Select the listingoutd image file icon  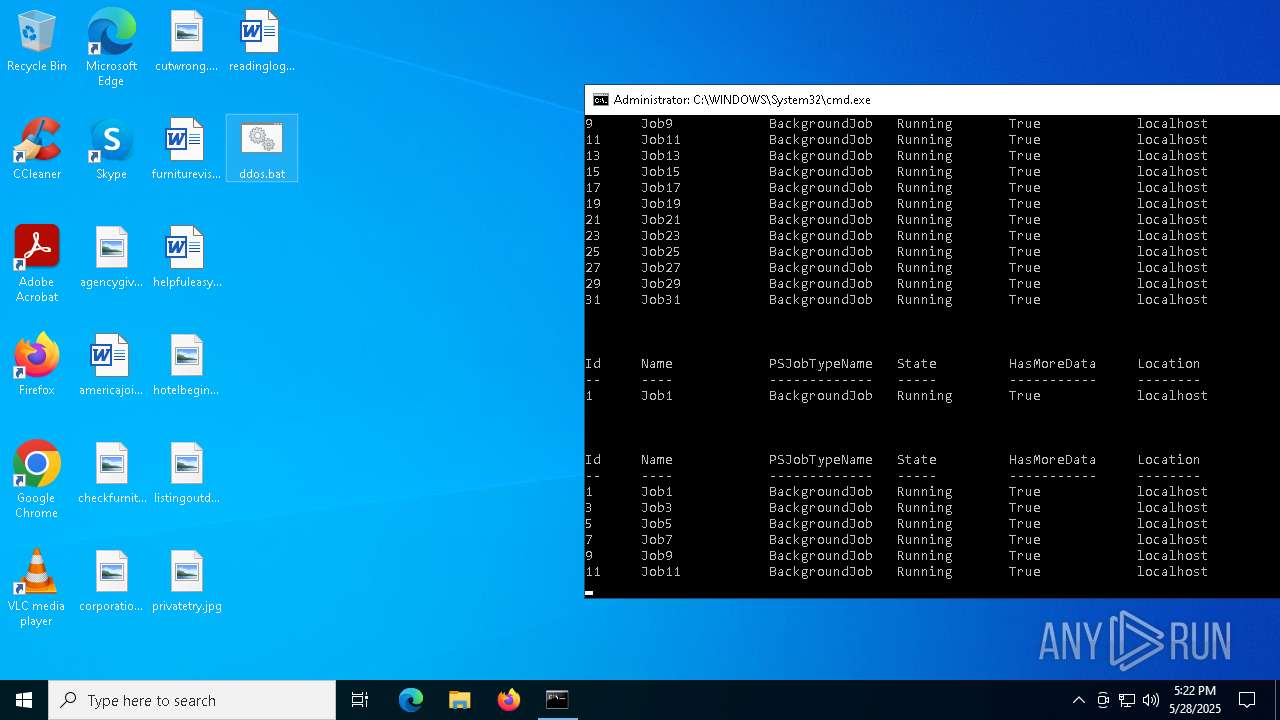pyautogui.click(x=186, y=473)
